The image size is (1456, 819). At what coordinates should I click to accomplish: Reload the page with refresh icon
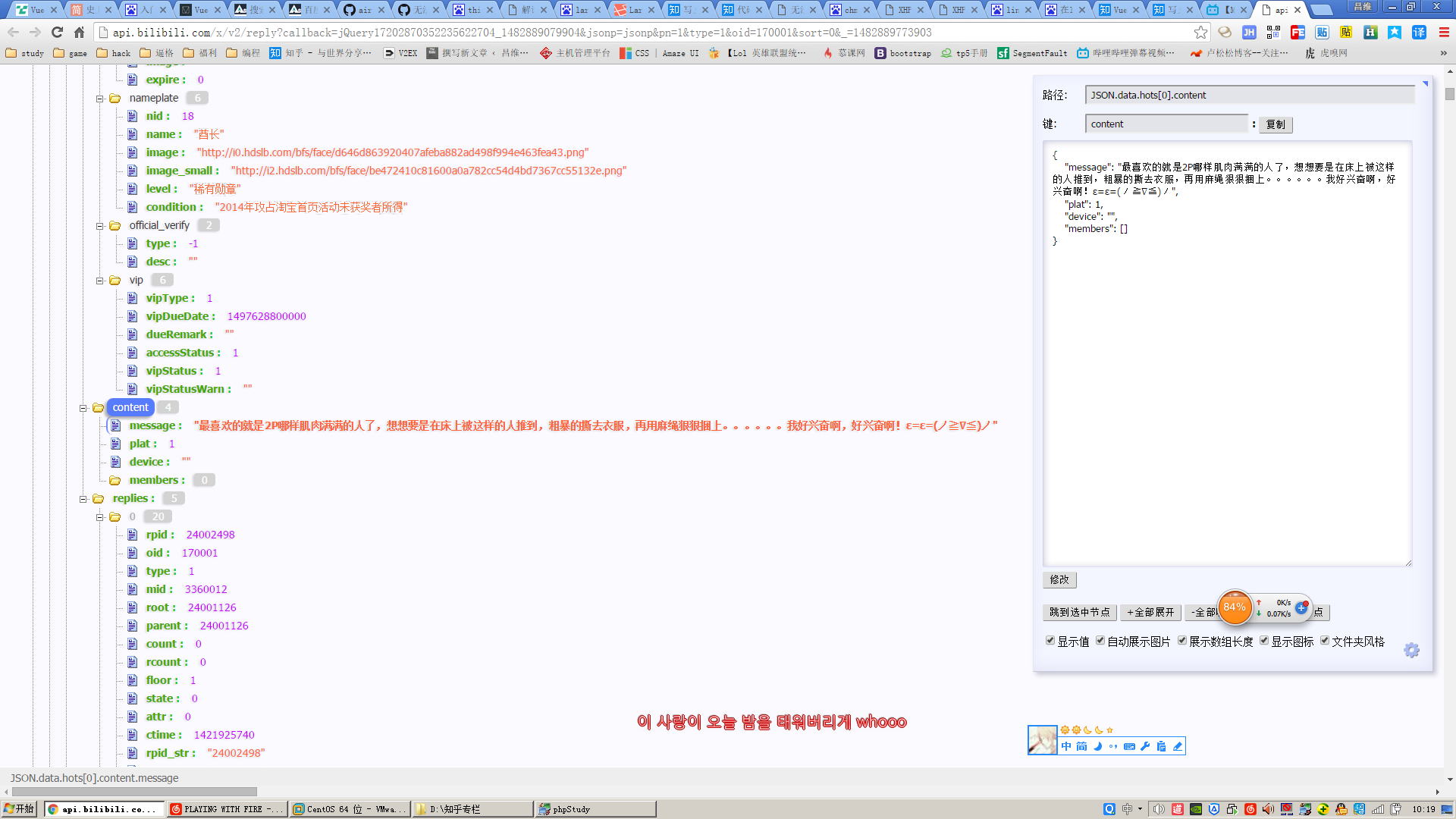[58, 33]
